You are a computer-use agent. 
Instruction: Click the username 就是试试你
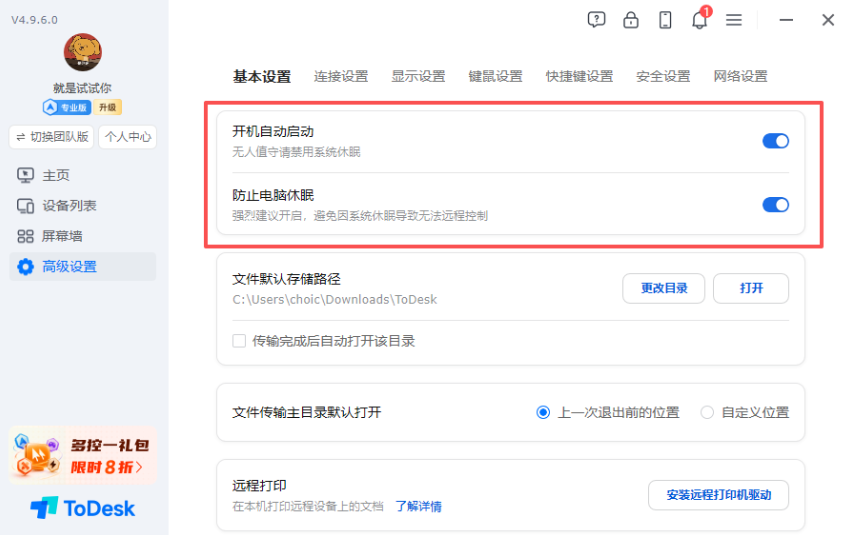click(x=83, y=88)
